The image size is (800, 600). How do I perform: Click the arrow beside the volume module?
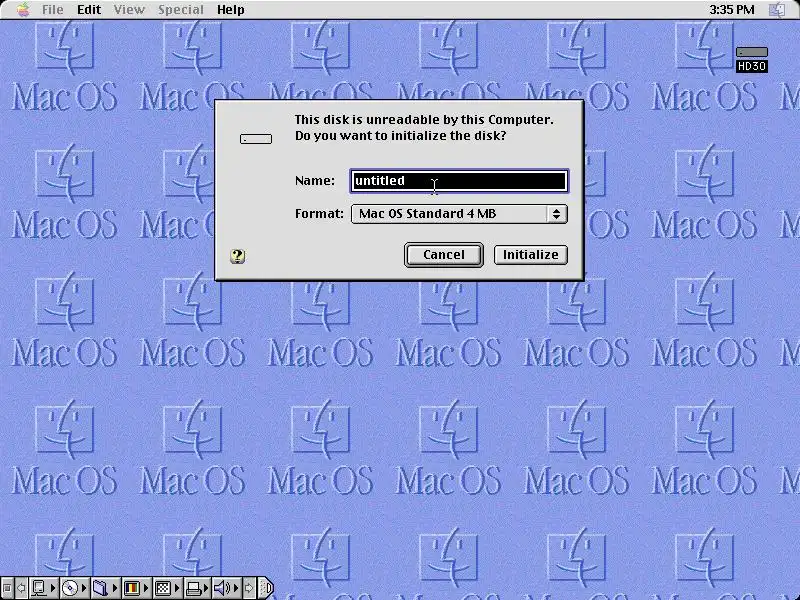click(x=236, y=588)
